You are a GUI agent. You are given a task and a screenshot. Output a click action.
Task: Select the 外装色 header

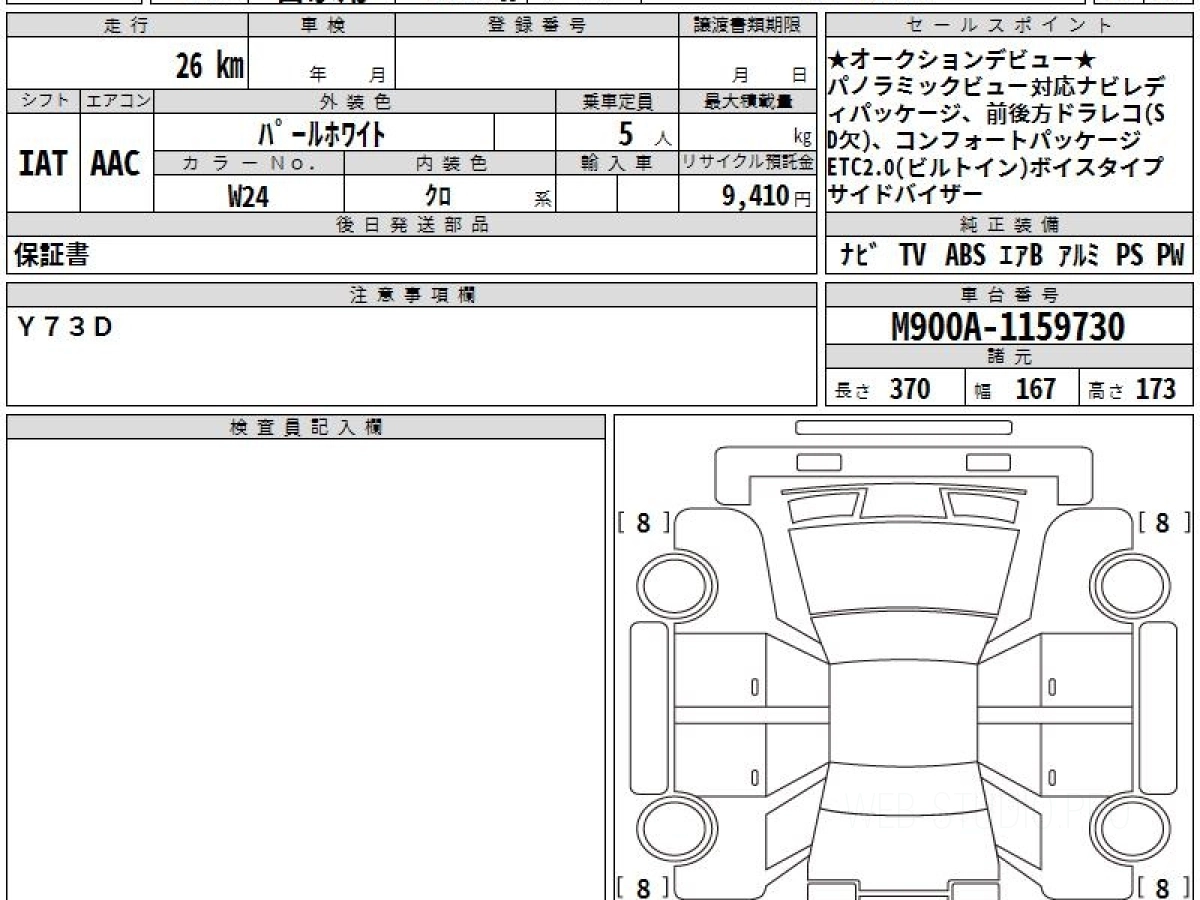(x=355, y=101)
